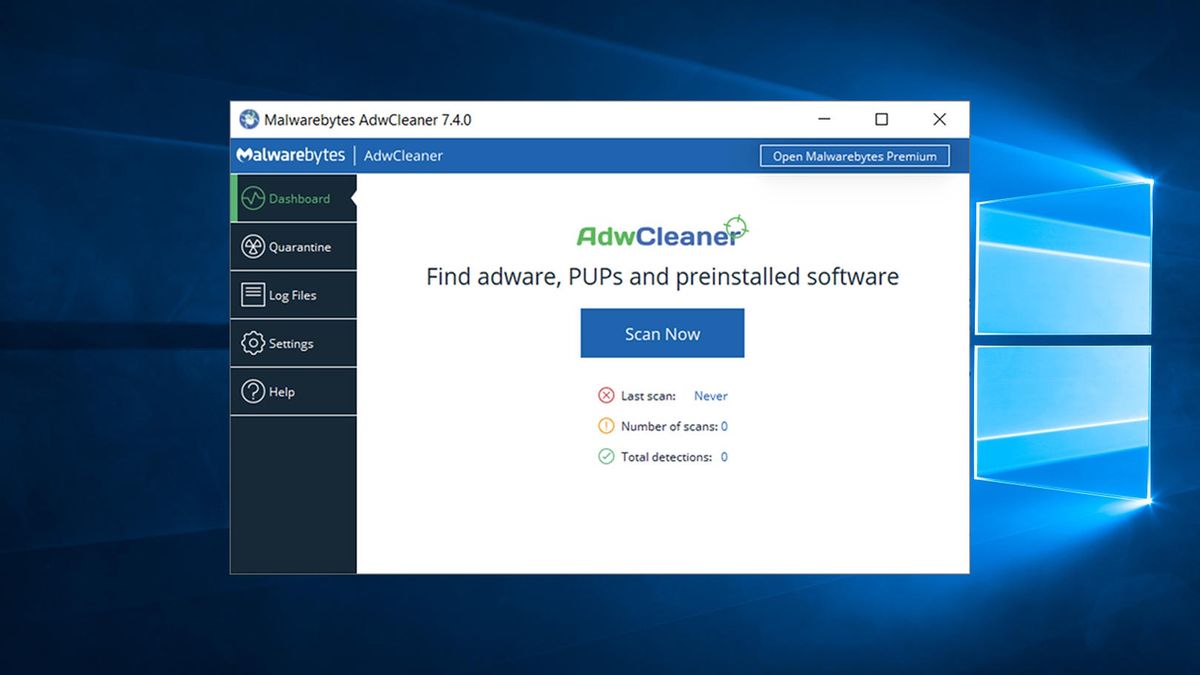The image size is (1200, 675).
Task: Open the Quarantine sidebar tab
Action: point(294,247)
